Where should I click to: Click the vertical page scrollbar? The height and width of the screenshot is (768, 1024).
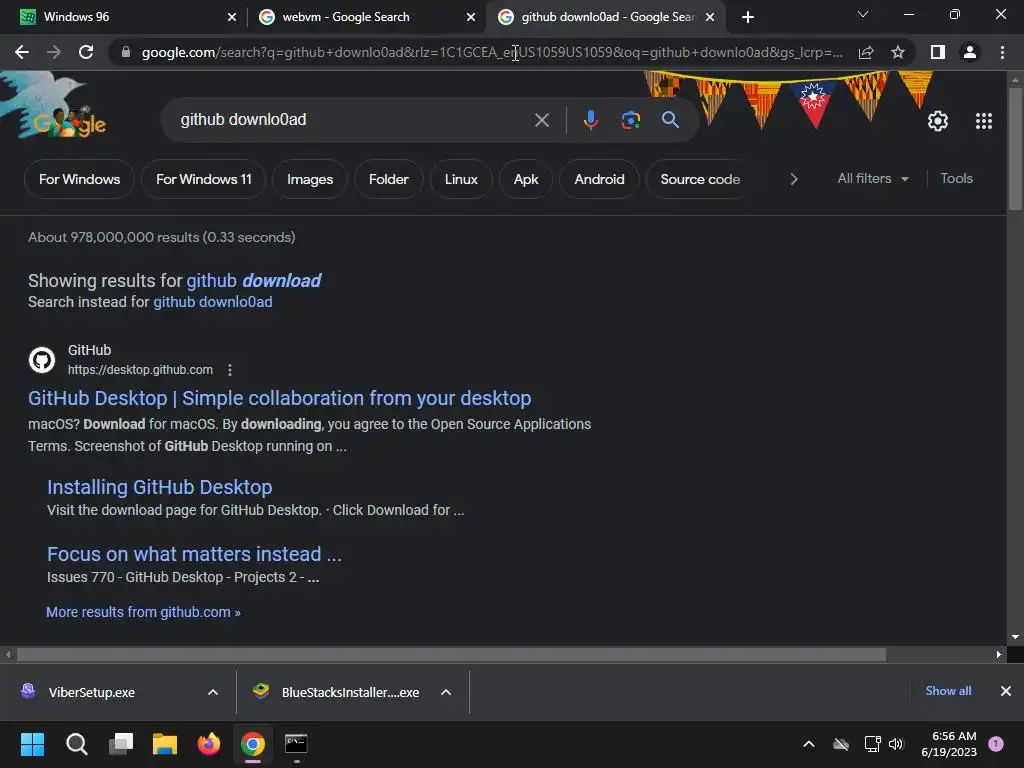click(x=1015, y=149)
